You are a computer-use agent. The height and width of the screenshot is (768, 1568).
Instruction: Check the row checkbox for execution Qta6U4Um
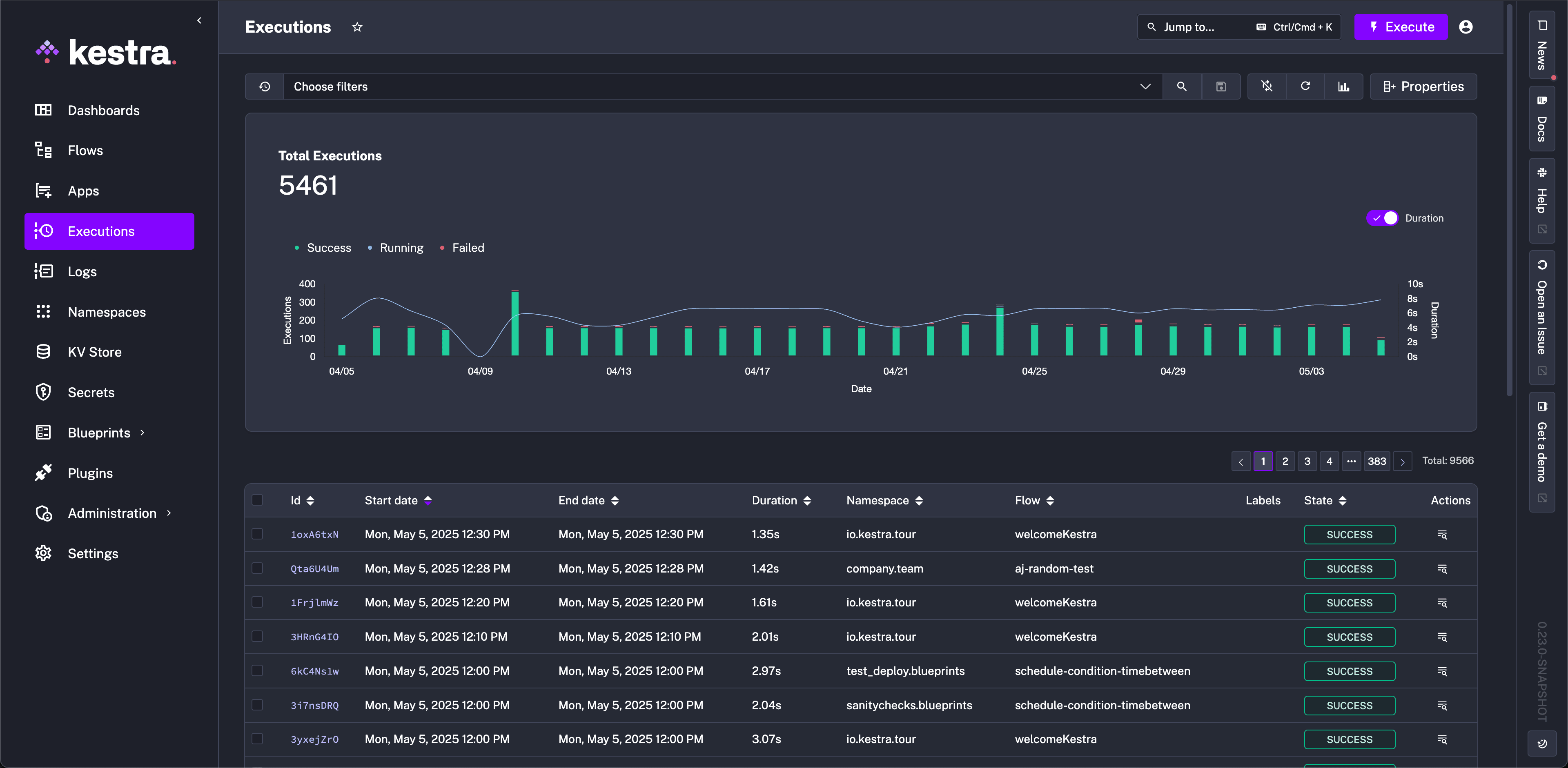point(258,568)
